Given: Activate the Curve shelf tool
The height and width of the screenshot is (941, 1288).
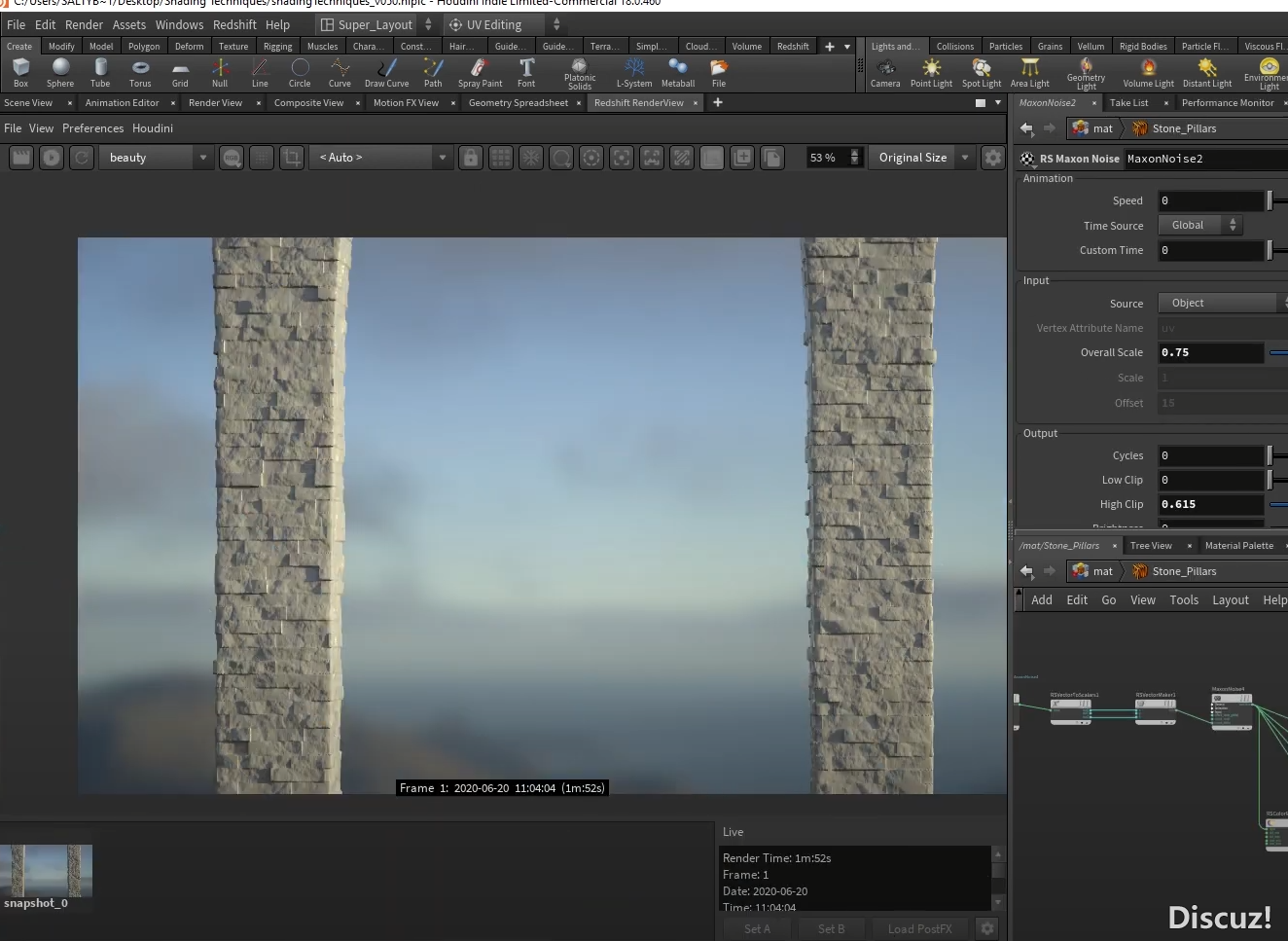Looking at the screenshot, I should (340, 73).
